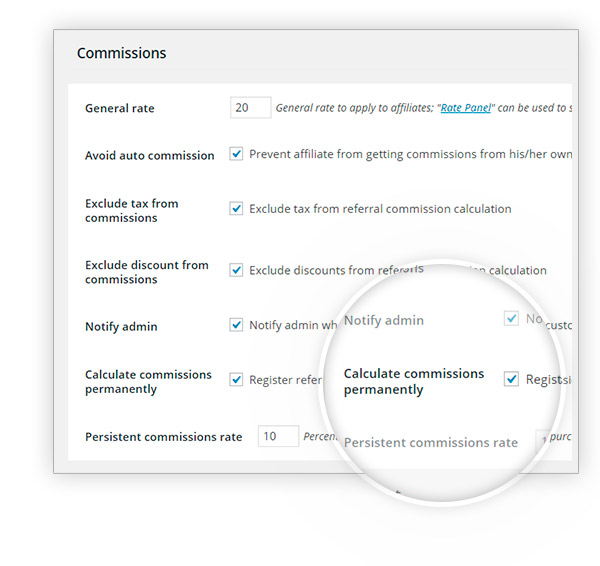
Task: Click the unmagnified Persistent commissions rate label
Action: [x=164, y=437]
